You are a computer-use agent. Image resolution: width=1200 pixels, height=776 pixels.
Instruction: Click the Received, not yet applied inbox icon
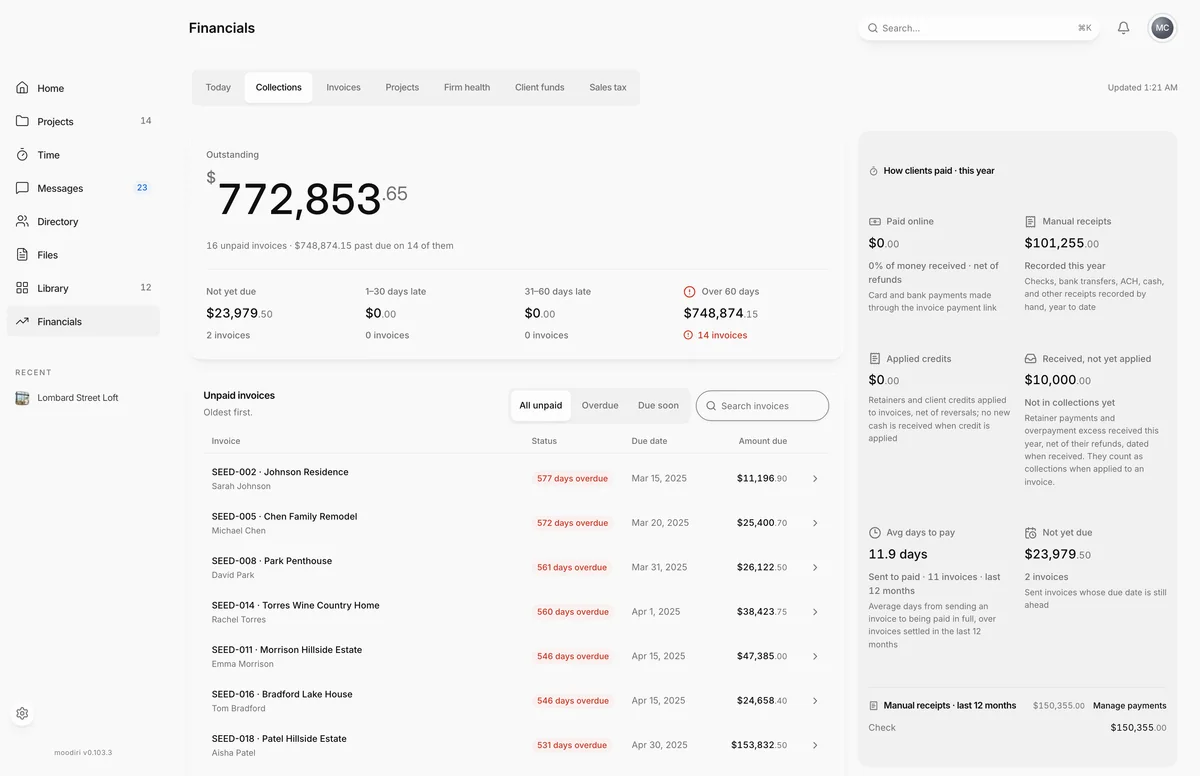click(x=1030, y=358)
